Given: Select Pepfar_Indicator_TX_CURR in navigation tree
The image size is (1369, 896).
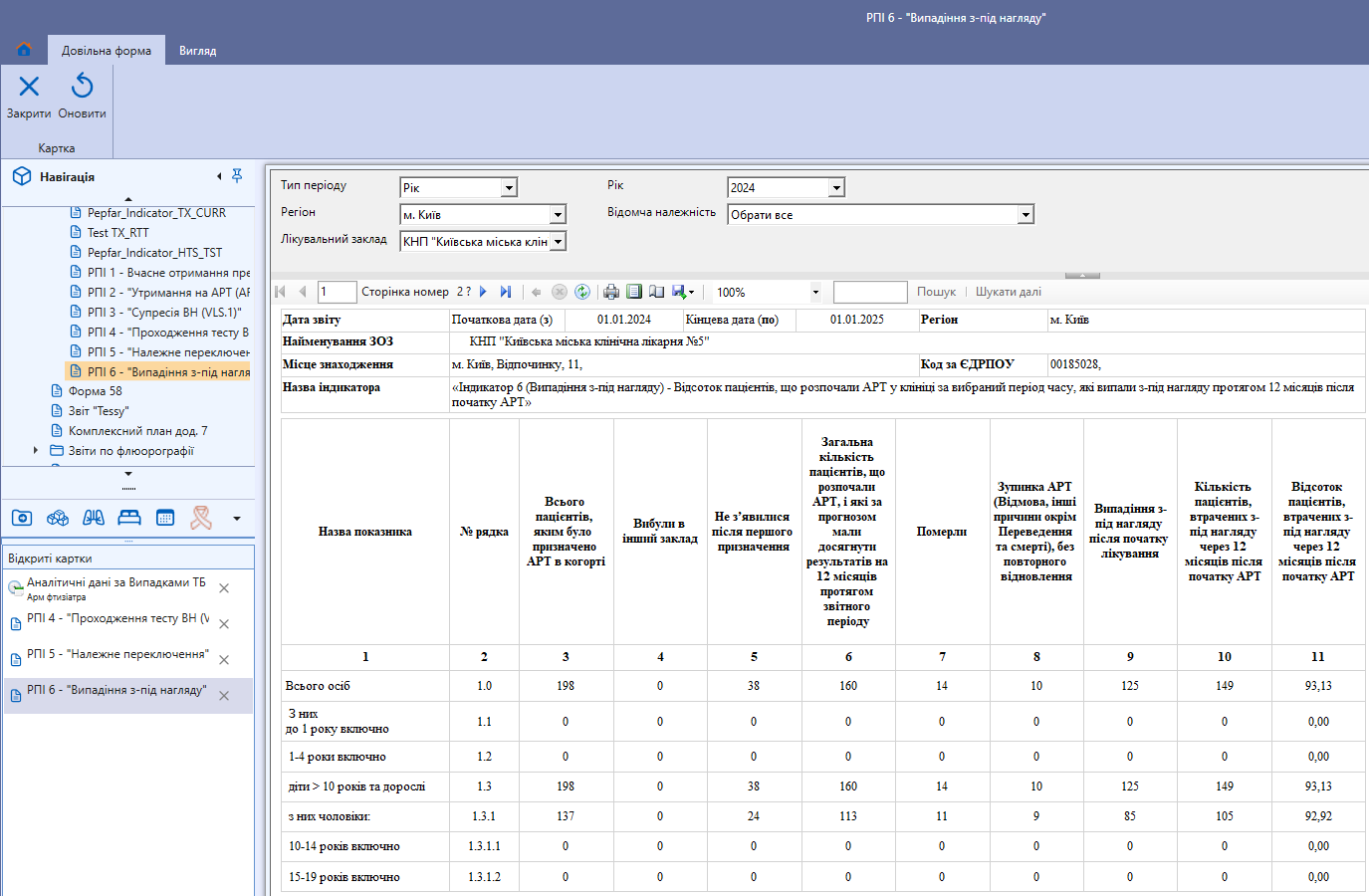Looking at the screenshot, I should point(156,213).
